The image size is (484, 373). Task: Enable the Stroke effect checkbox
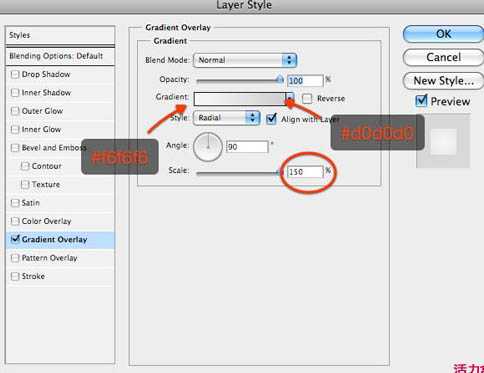(15, 276)
